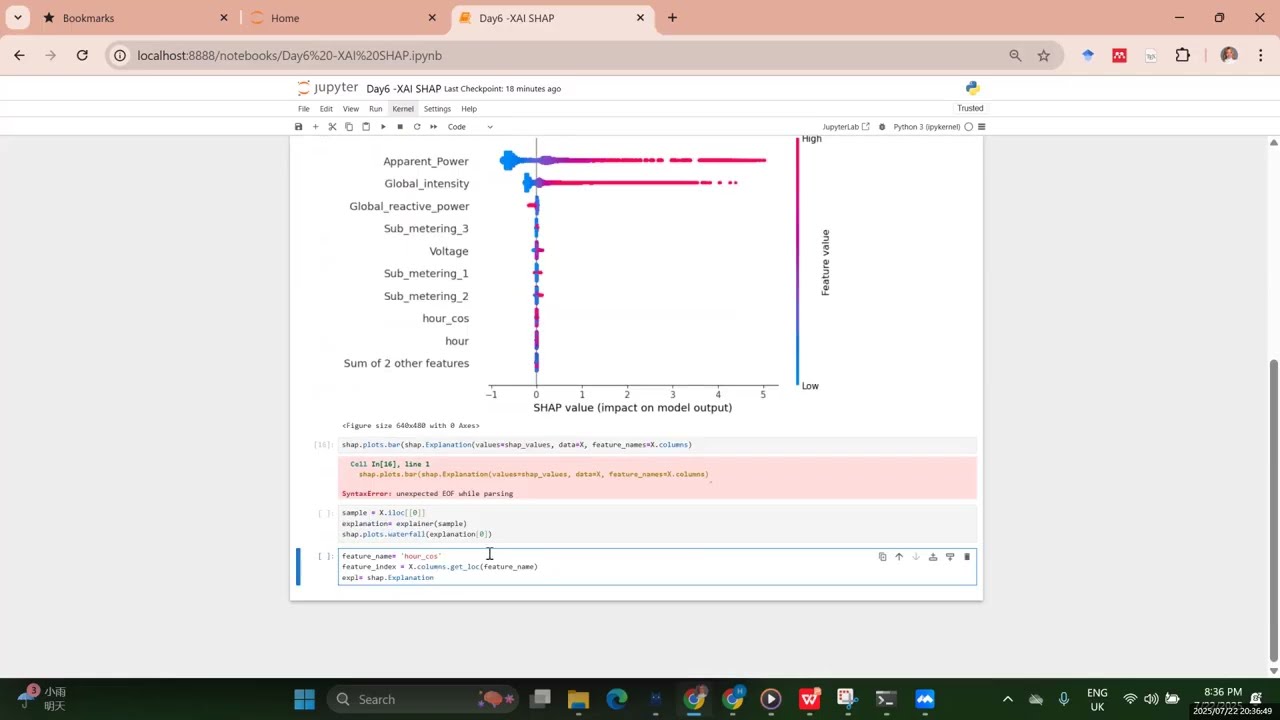Open the cell type Code dropdown
The height and width of the screenshot is (720, 1280).
470,127
